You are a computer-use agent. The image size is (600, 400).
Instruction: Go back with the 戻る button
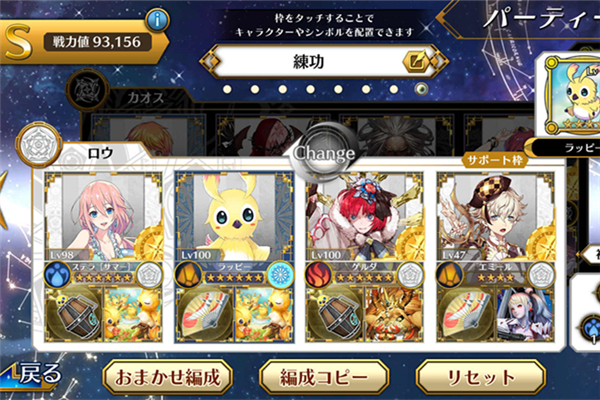pos(34,375)
